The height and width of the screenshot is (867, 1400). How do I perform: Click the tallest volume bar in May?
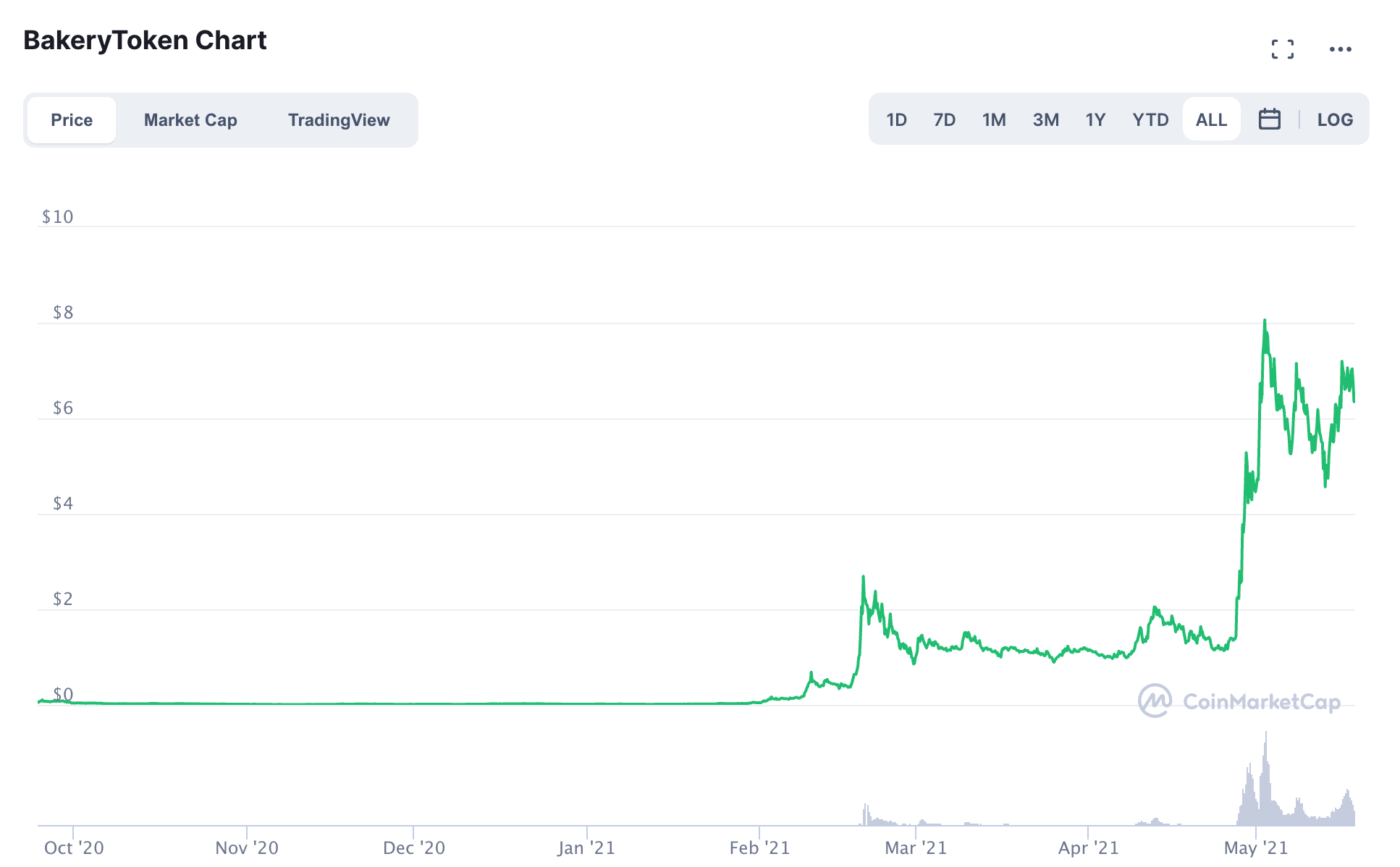[x=1265, y=778]
